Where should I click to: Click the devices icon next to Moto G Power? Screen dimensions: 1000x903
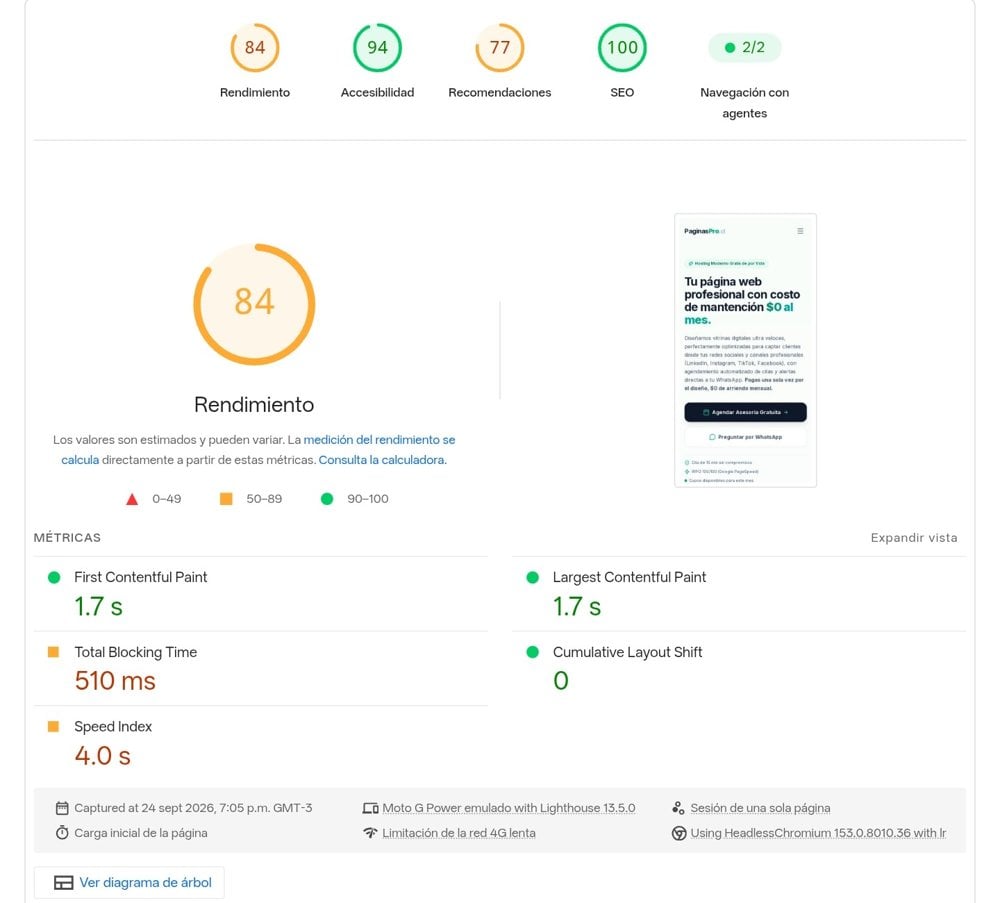point(371,808)
